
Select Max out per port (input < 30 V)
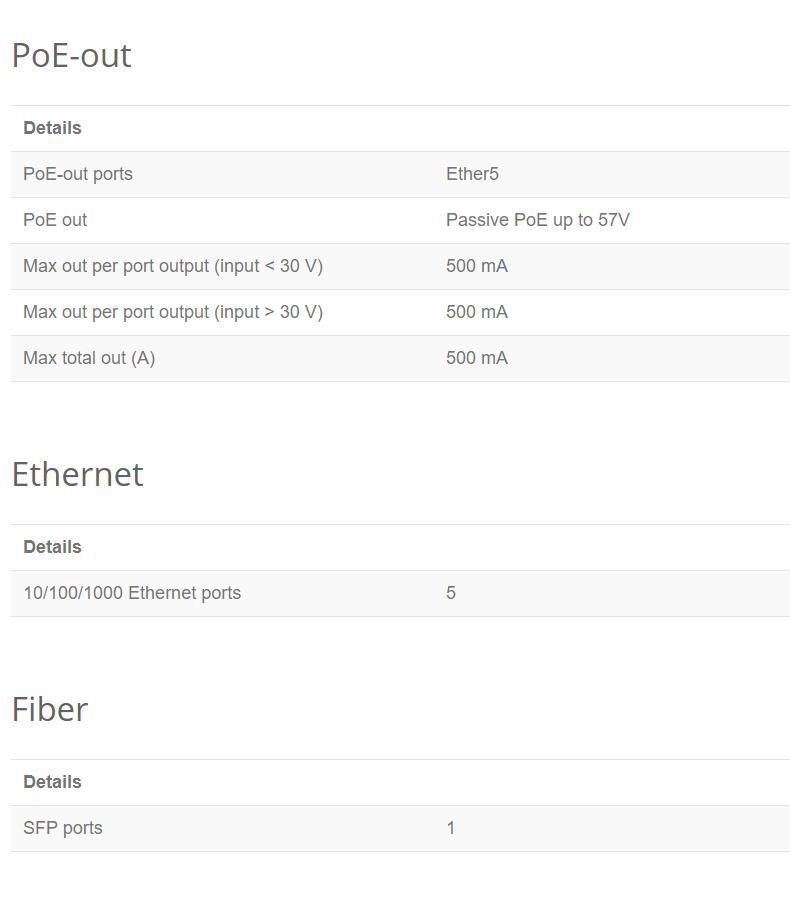click(173, 266)
